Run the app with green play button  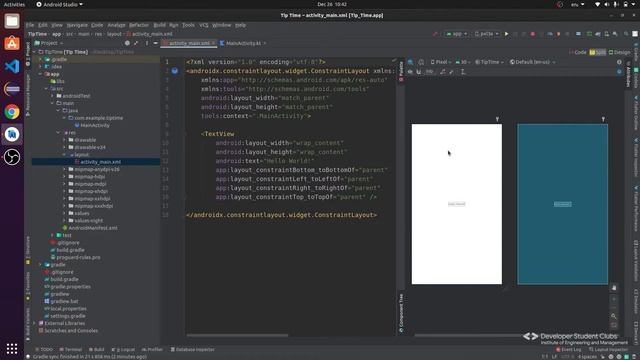(507, 34)
